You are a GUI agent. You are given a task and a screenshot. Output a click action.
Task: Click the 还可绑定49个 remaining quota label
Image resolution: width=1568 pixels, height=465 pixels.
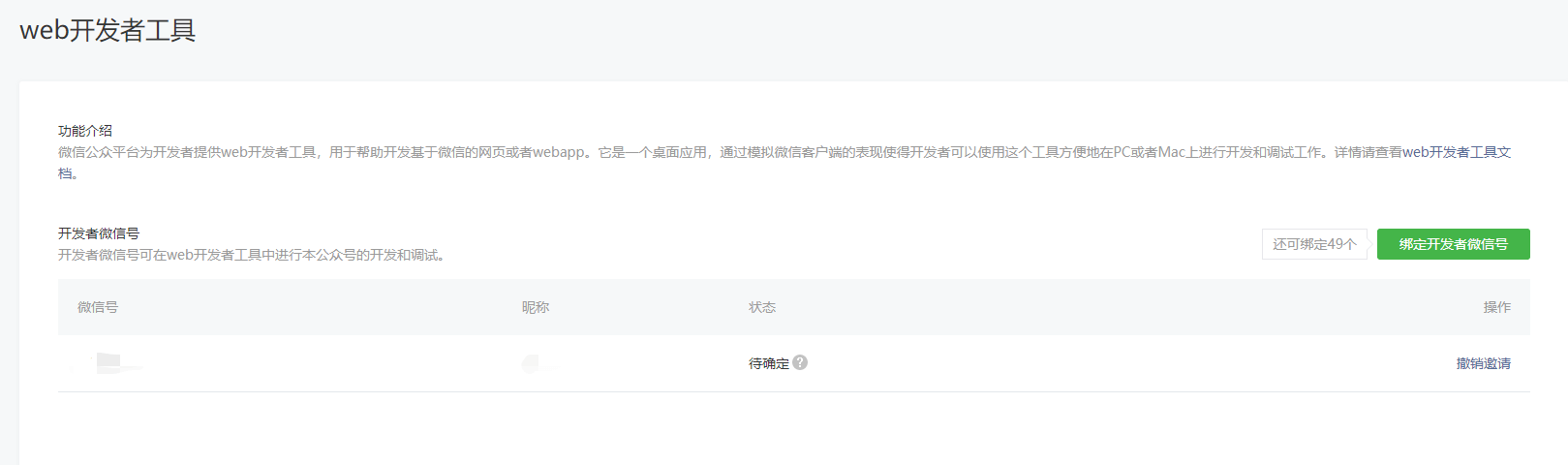pos(1314,244)
